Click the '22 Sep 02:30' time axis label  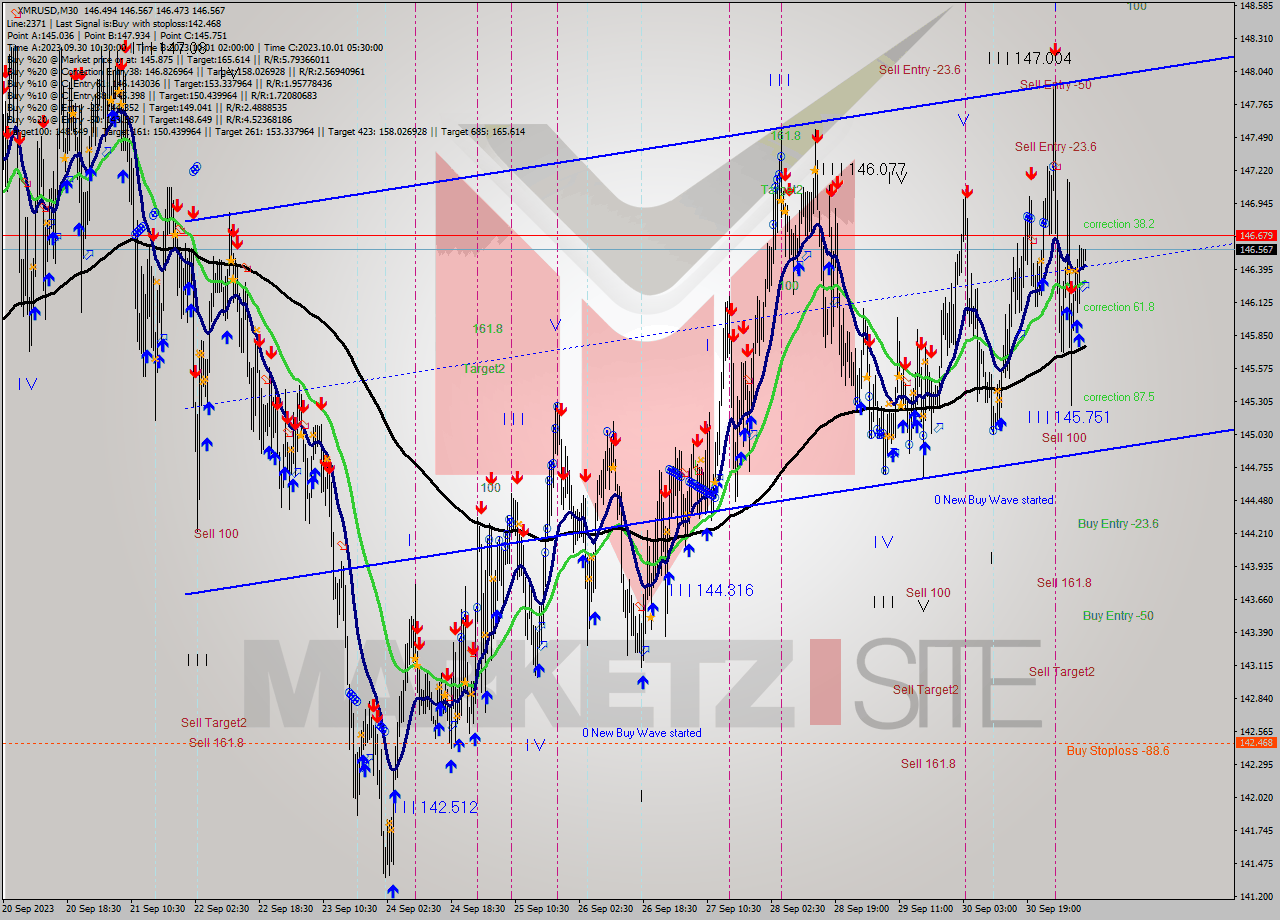pos(222,909)
